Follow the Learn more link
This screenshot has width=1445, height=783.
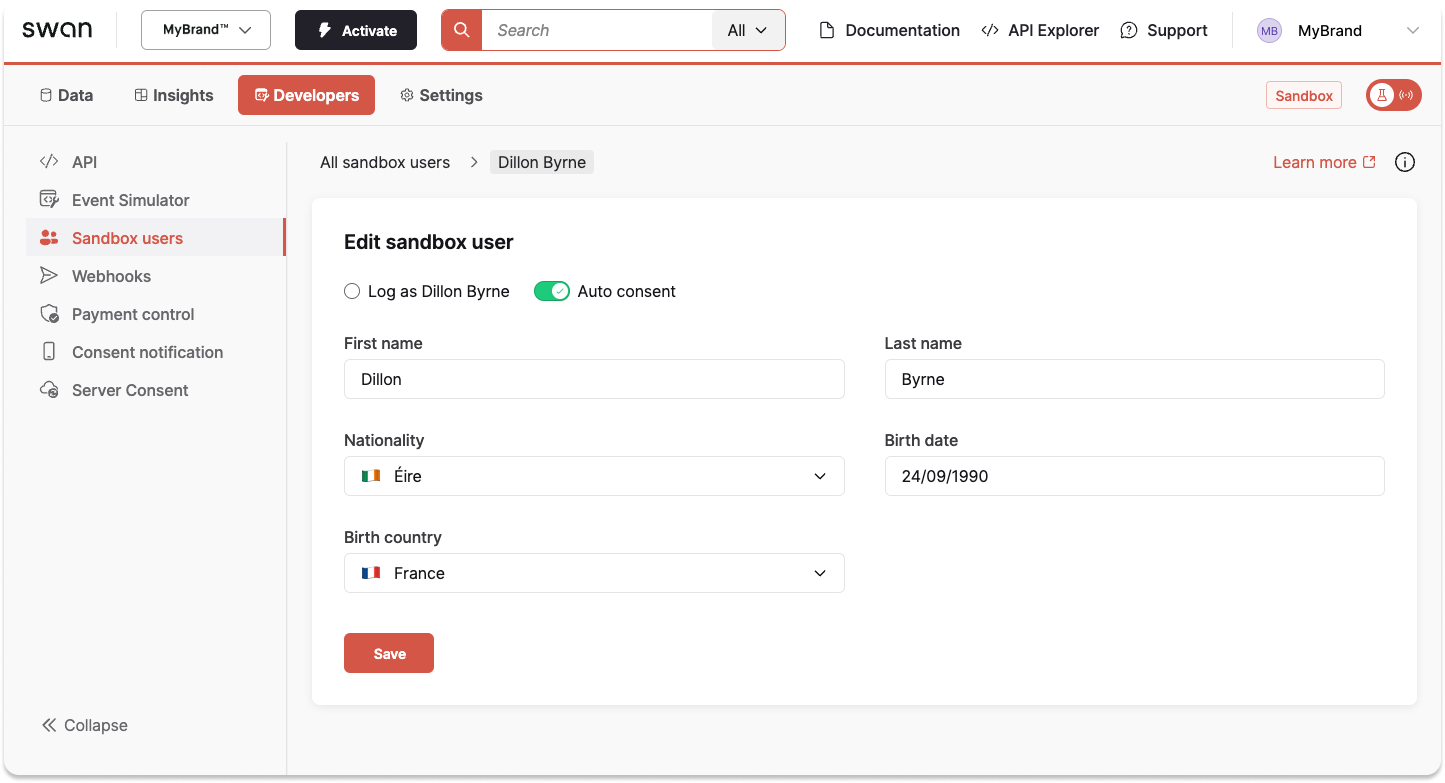click(x=1314, y=161)
